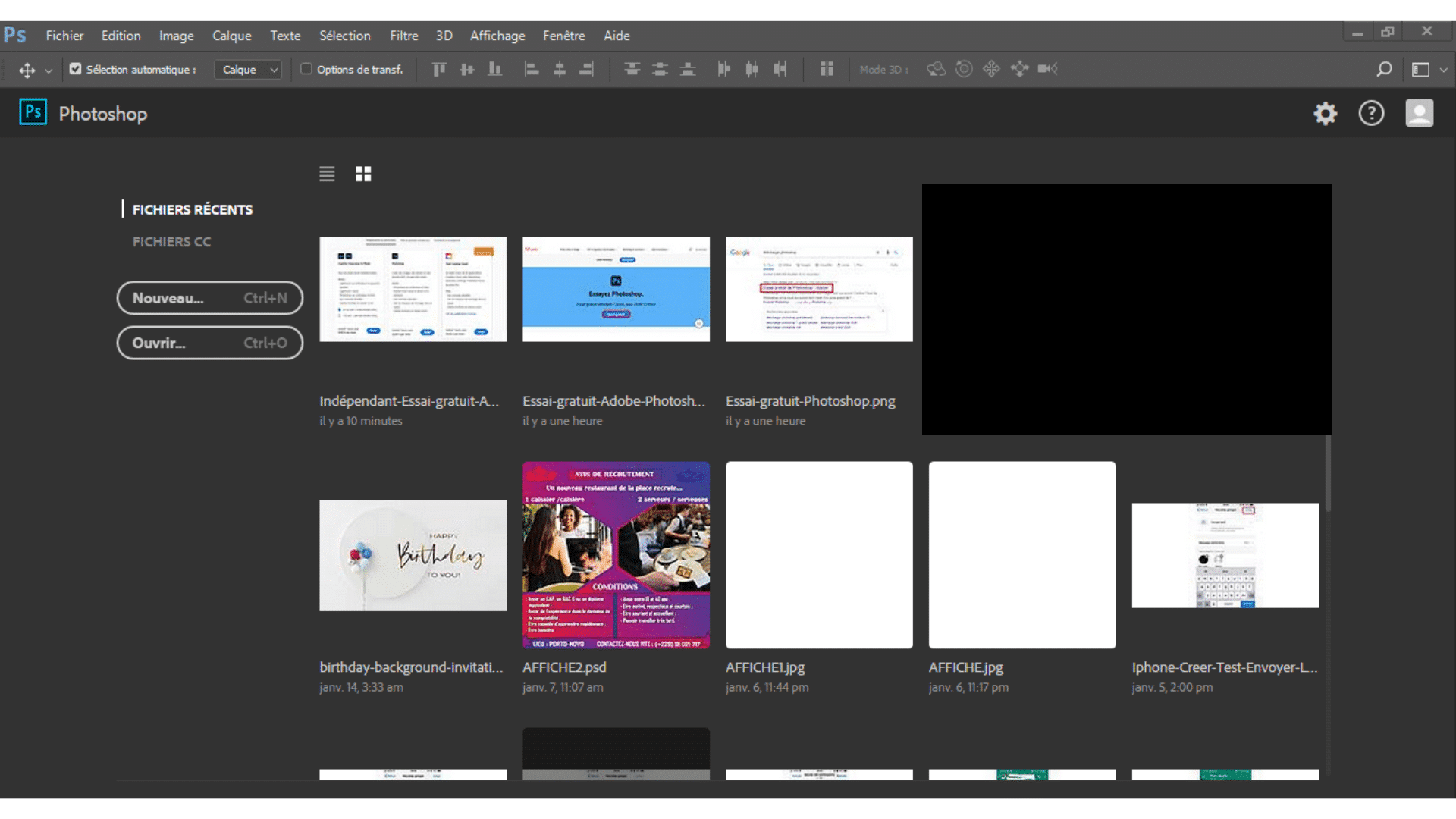This screenshot has width=1456, height=819.
Task: Open the Affichage menu
Action: (497, 36)
